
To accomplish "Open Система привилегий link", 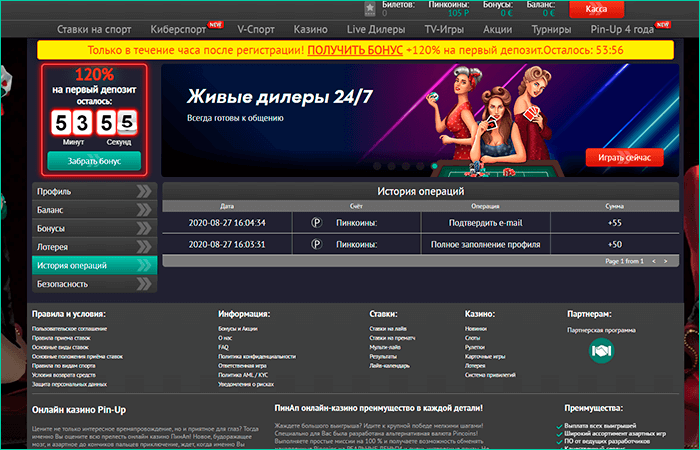I will [x=490, y=375].
